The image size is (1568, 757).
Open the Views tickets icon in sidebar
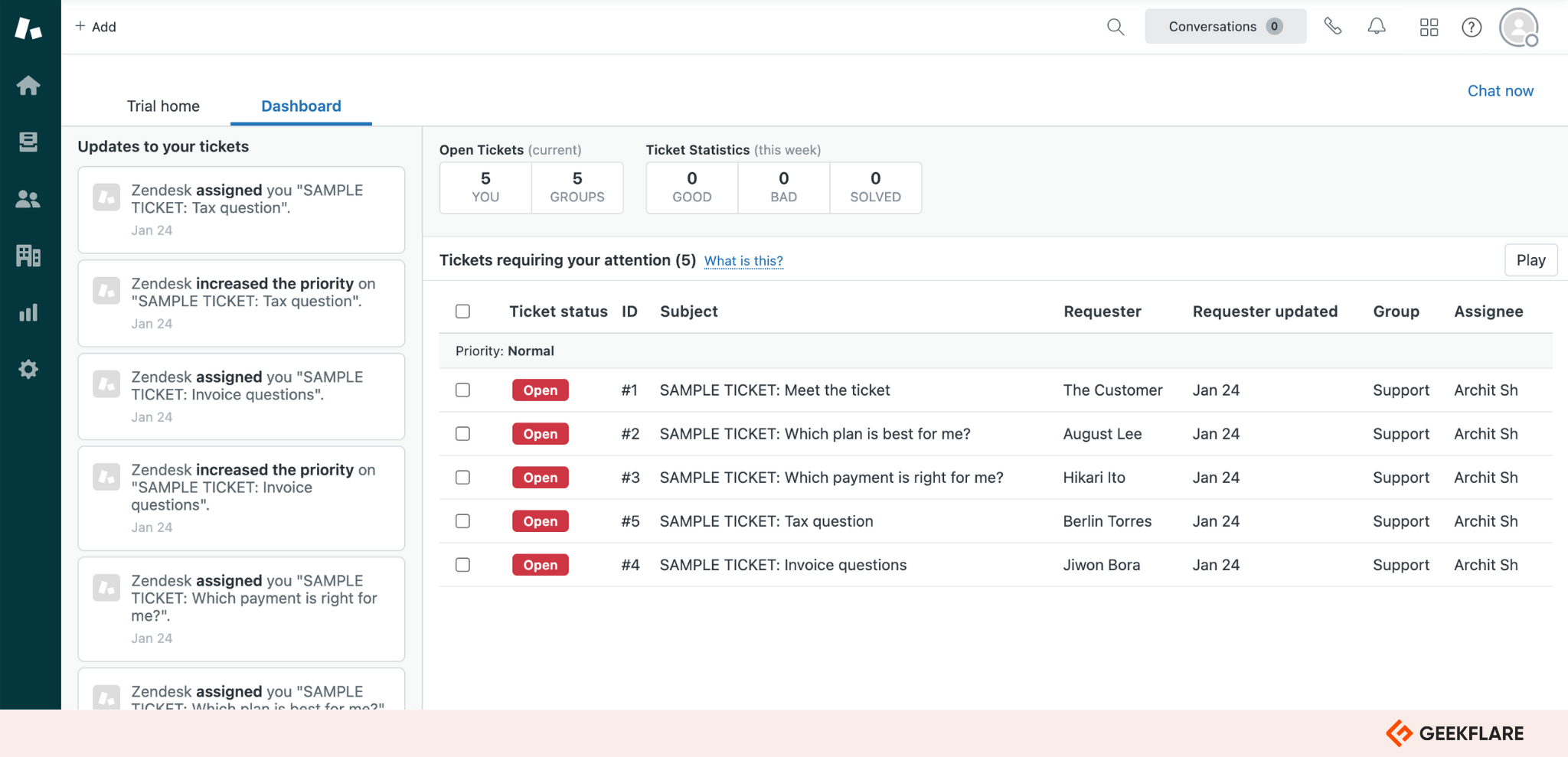[x=28, y=142]
